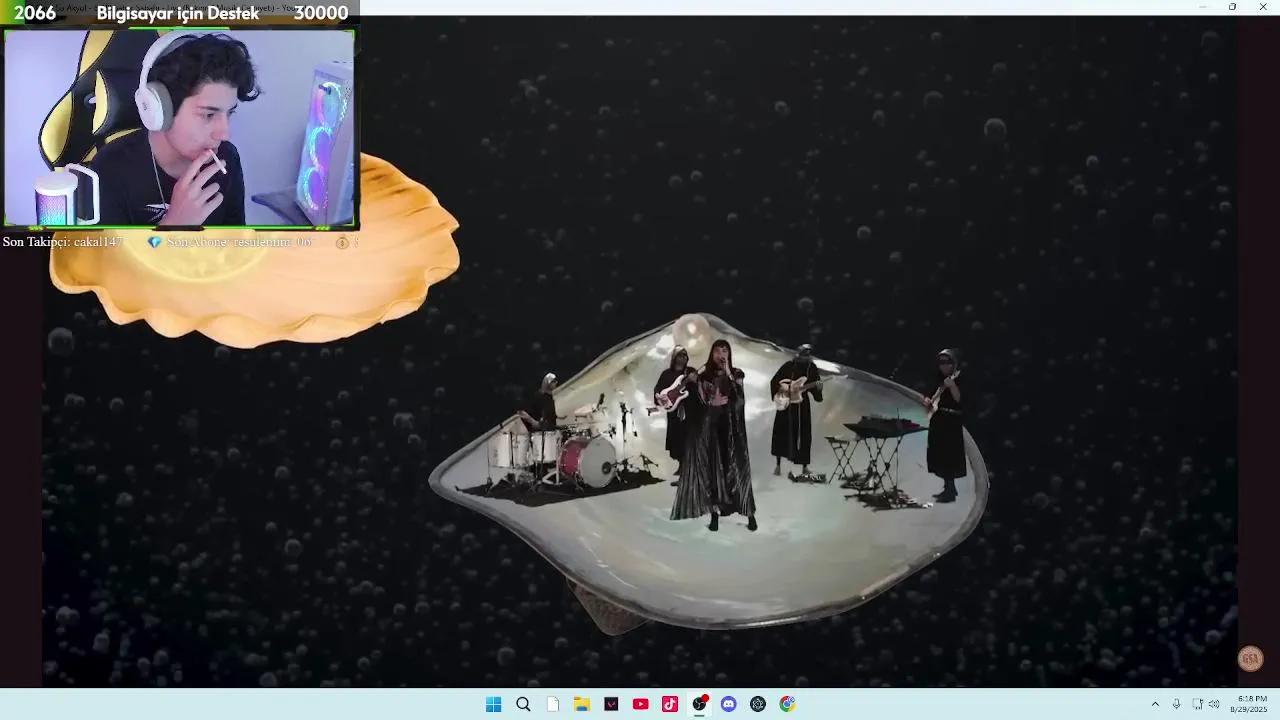The image size is (1280, 720).
Task: Click the microphone tray icon
Action: (1176, 704)
